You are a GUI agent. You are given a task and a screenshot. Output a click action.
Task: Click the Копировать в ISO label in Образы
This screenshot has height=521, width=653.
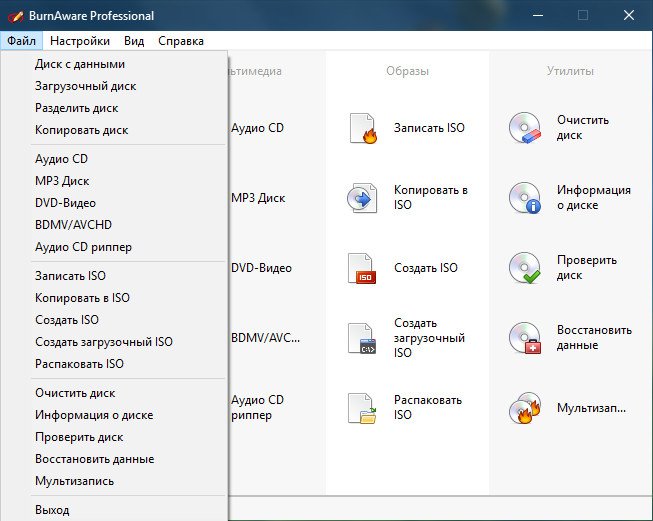pyautogui.click(x=431, y=197)
